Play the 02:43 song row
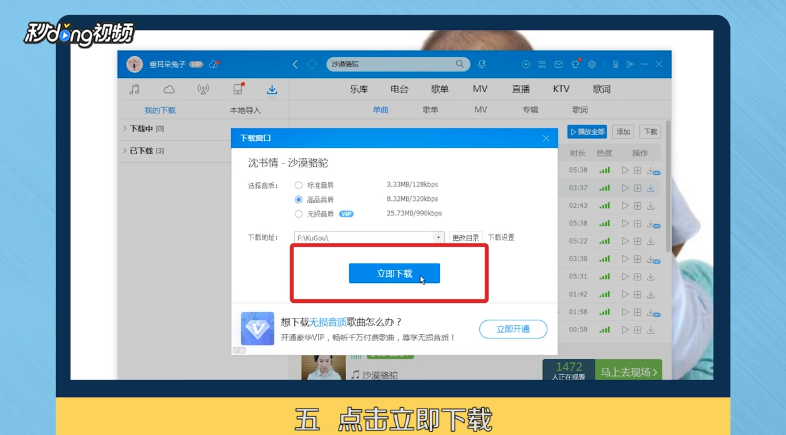The image size is (786, 435). pos(625,205)
